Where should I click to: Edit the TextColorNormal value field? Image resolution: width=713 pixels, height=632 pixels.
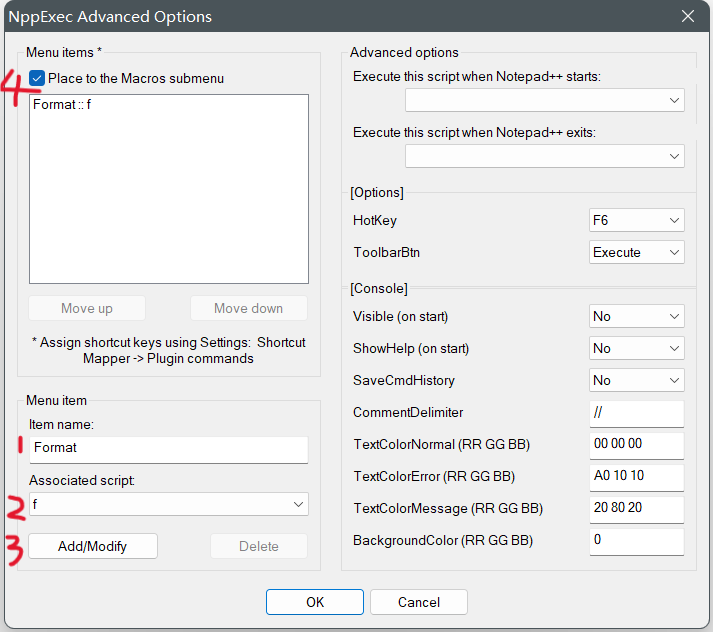[637, 445]
